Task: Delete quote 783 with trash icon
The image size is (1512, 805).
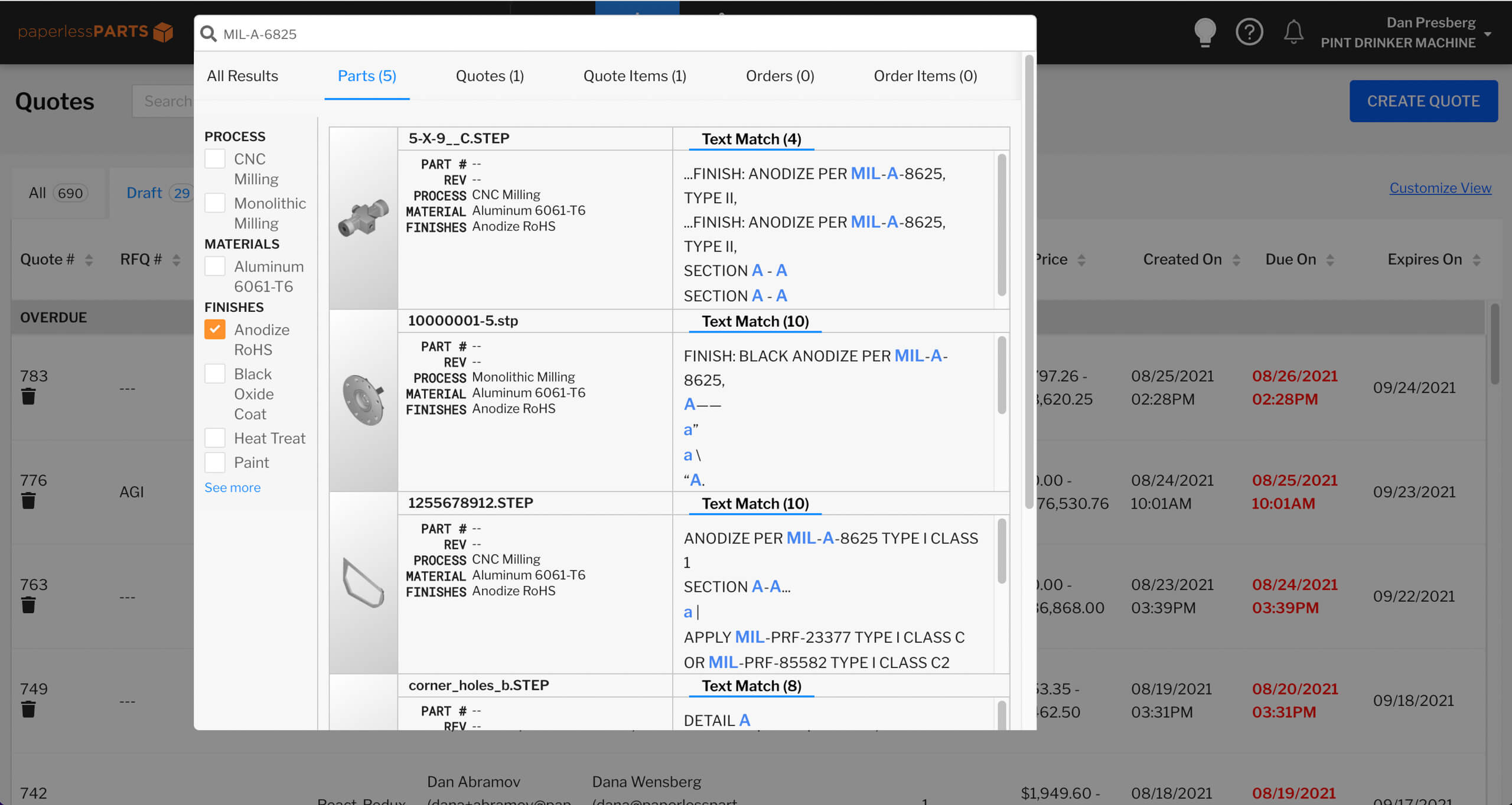Action: [x=28, y=396]
